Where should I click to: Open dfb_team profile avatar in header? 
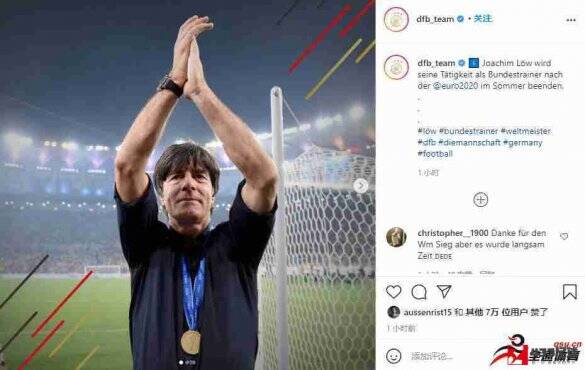(x=396, y=19)
